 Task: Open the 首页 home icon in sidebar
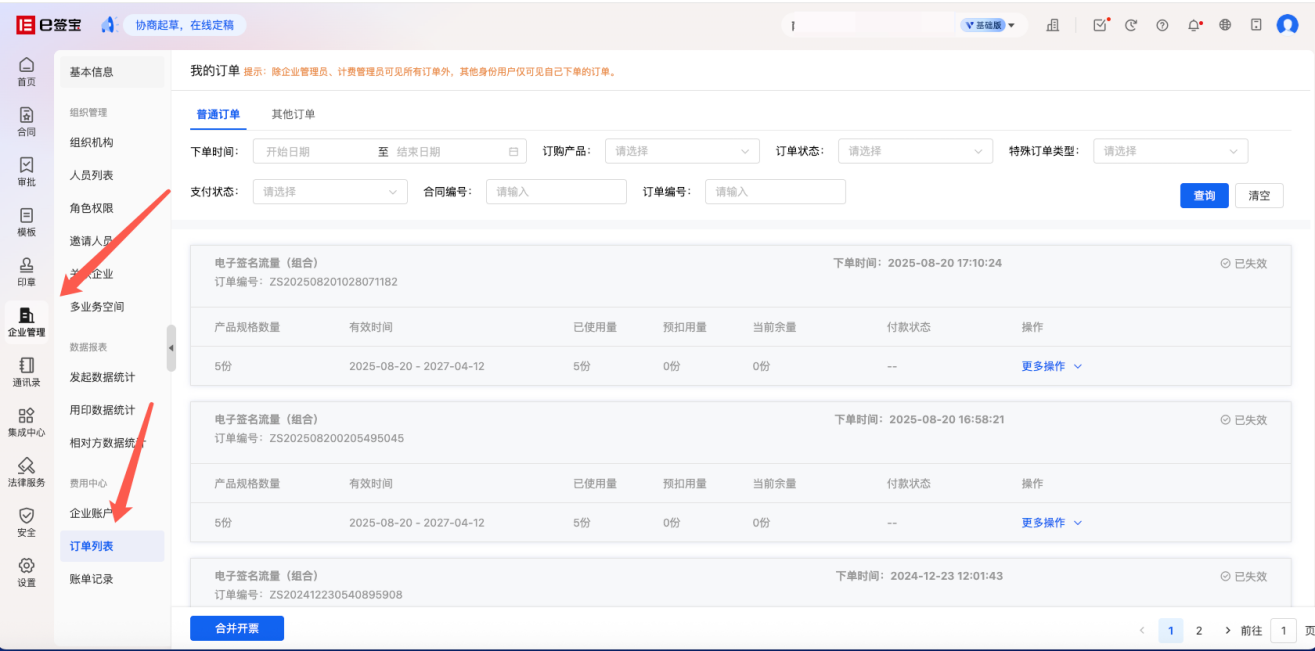tap(26, 70)
